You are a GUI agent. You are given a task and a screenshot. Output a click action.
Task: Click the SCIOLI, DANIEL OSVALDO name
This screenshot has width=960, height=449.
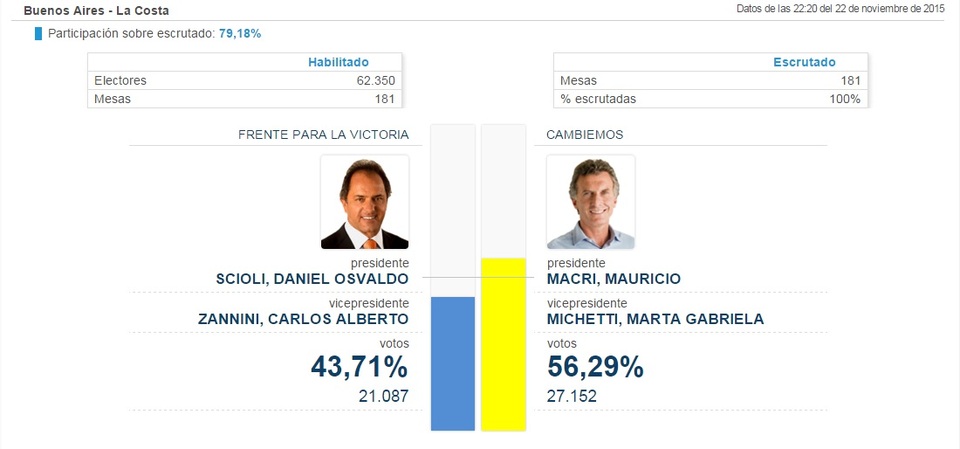tap(312, 279)
